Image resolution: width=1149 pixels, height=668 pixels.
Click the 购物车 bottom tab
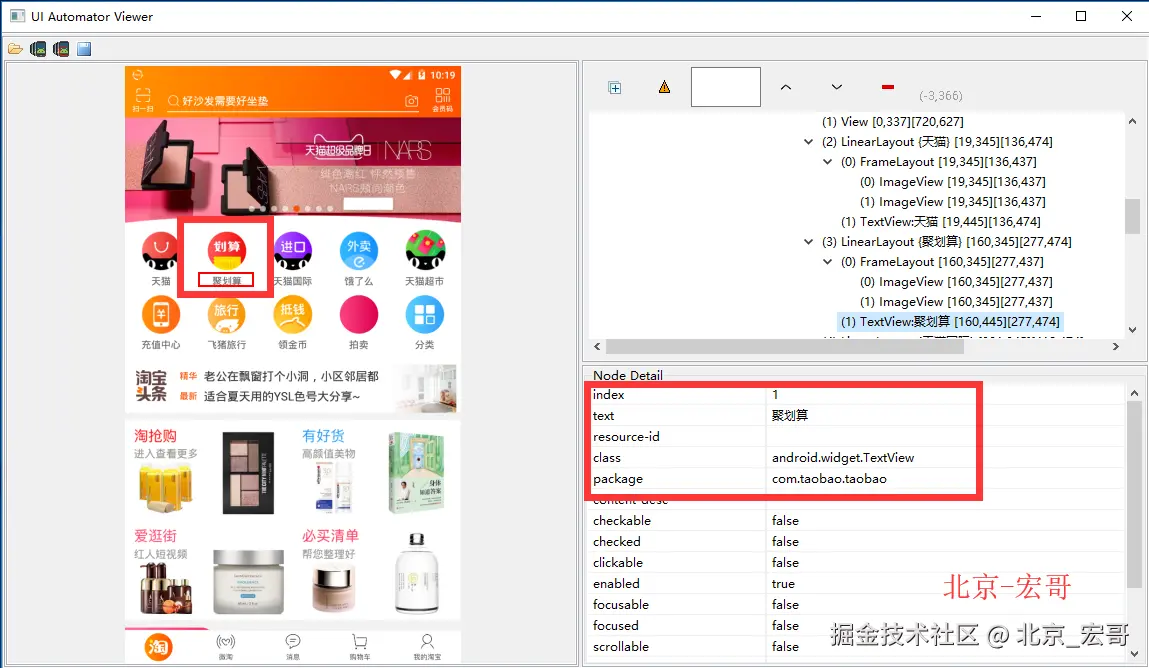[359, 647]
